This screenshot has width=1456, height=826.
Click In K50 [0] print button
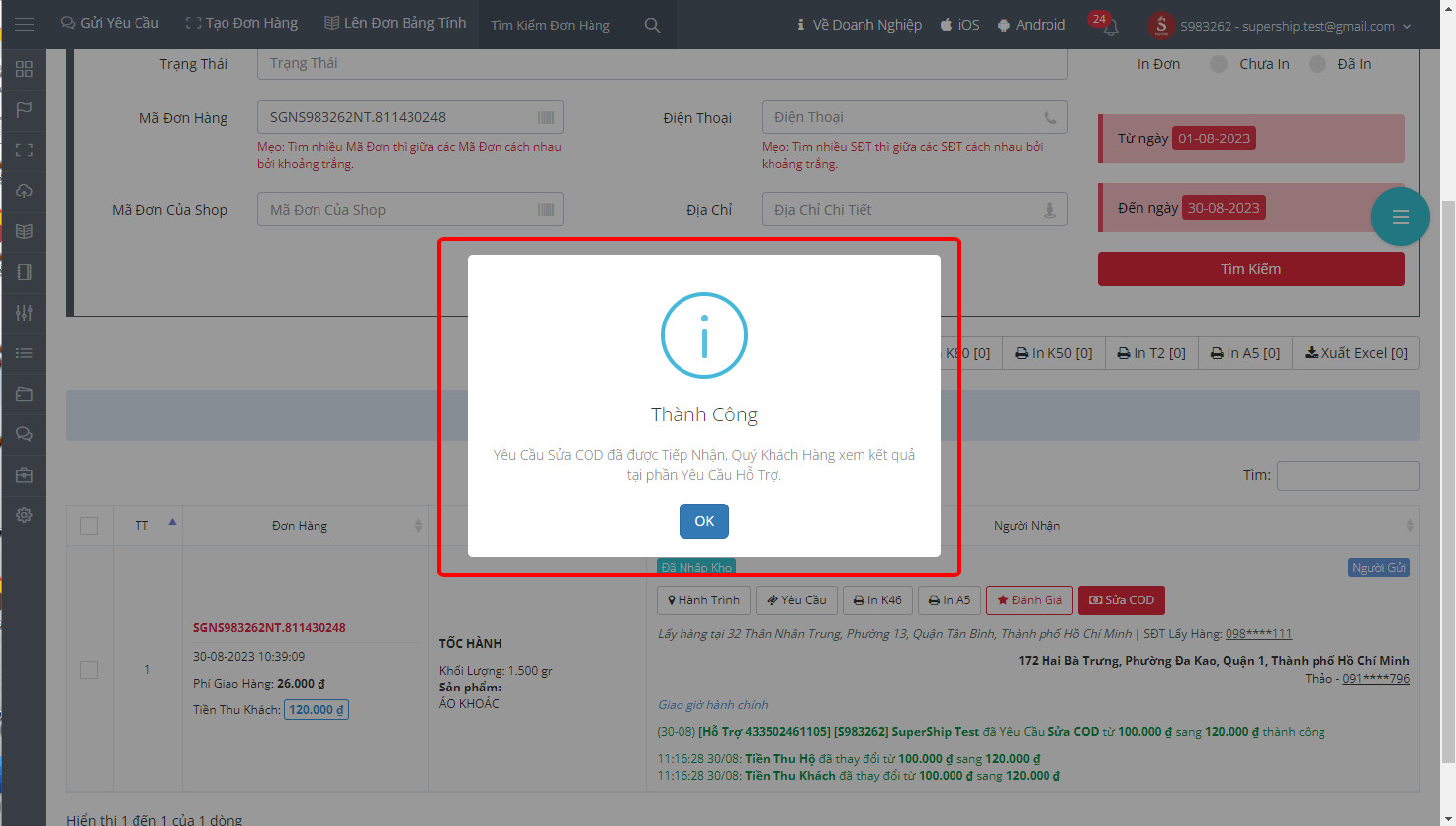tap(1053, 353)
